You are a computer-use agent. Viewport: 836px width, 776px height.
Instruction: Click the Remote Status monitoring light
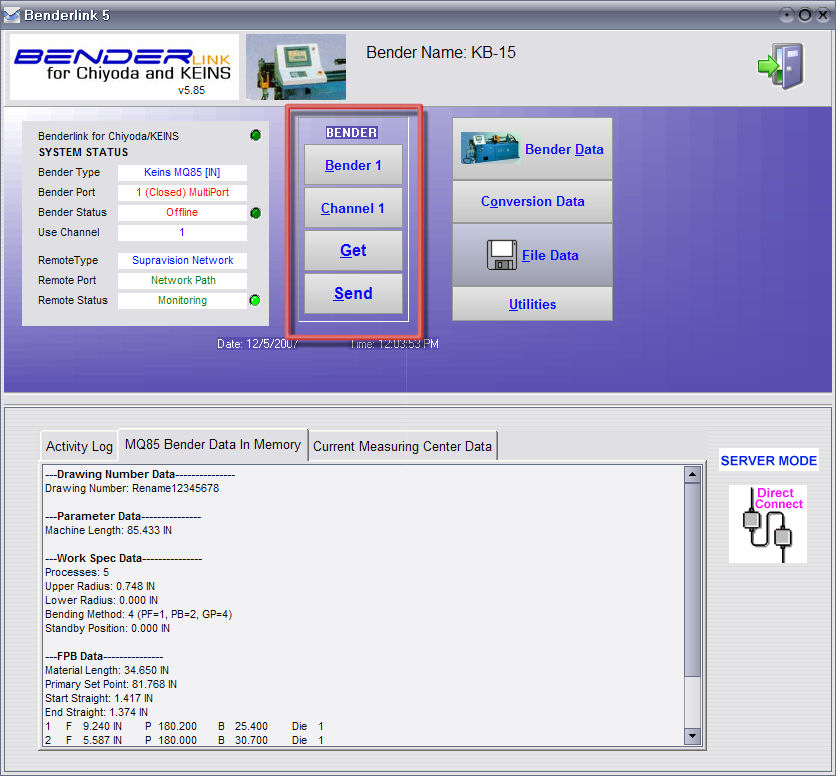coord(255,301)
